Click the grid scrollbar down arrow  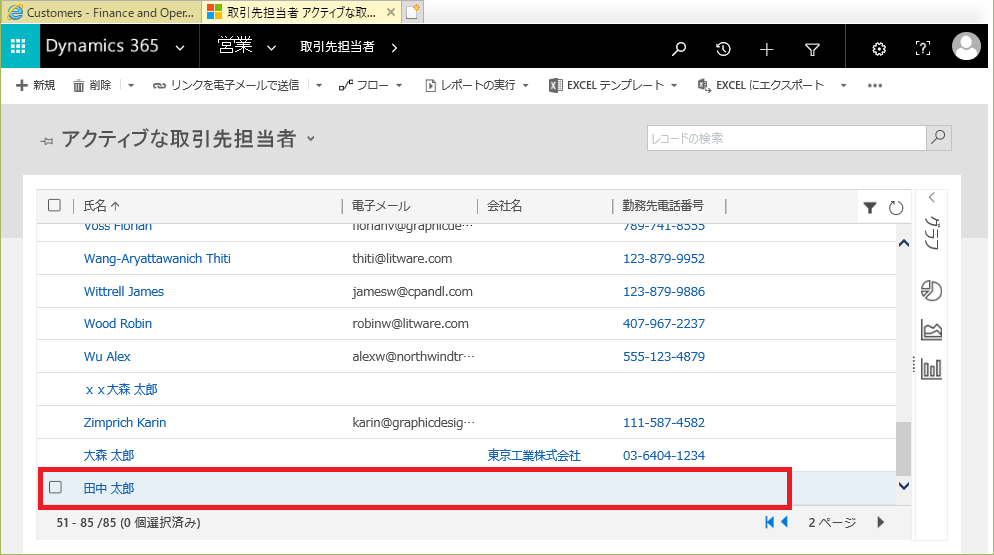click(904, 486)
